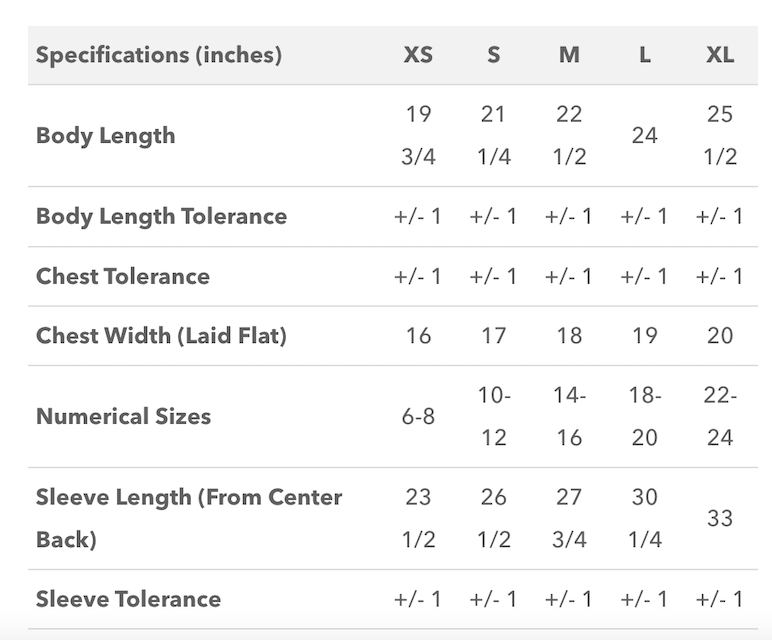This screenshot has height=640, width=772.
Task: Select the 14-16 numerical size cell
Action: pos(569,416)
